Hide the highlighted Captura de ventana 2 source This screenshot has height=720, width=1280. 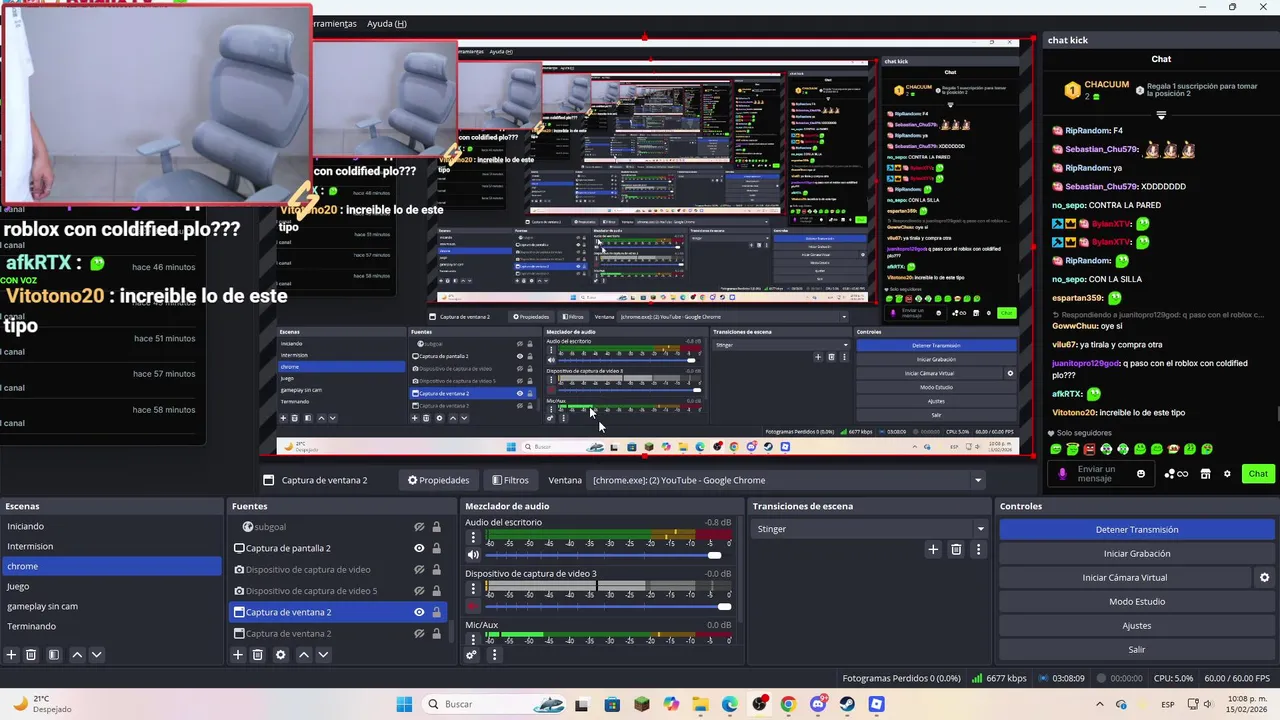point(419,612)
